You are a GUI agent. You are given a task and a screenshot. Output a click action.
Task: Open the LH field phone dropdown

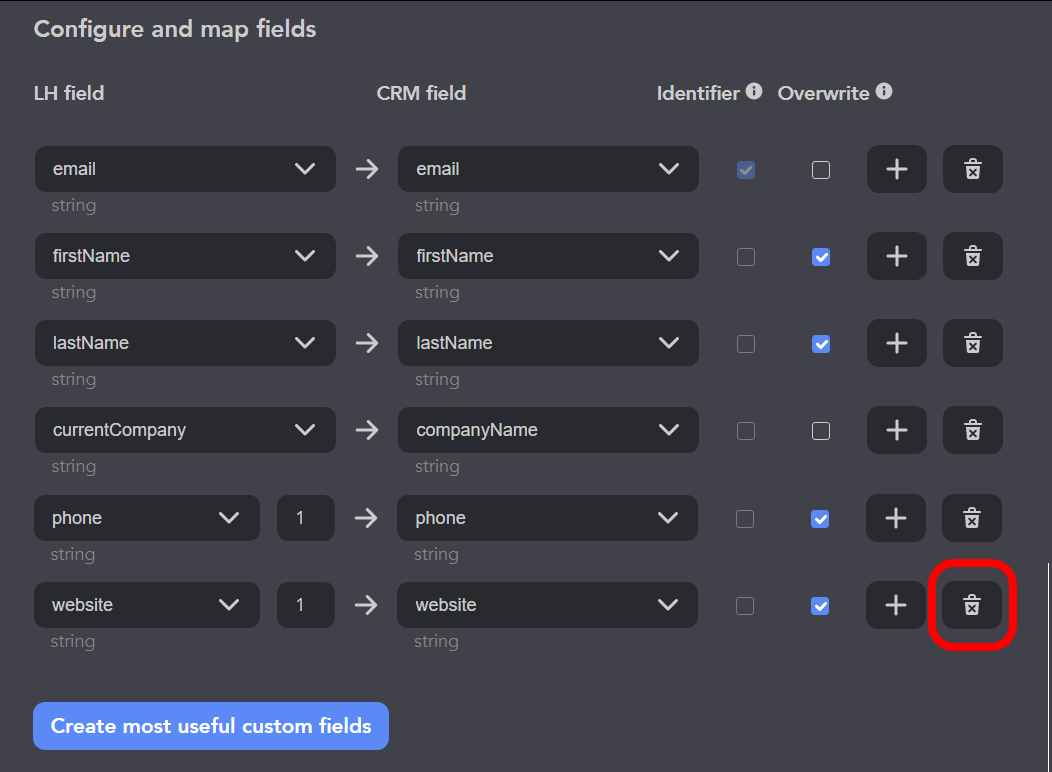tap(147, 518)
